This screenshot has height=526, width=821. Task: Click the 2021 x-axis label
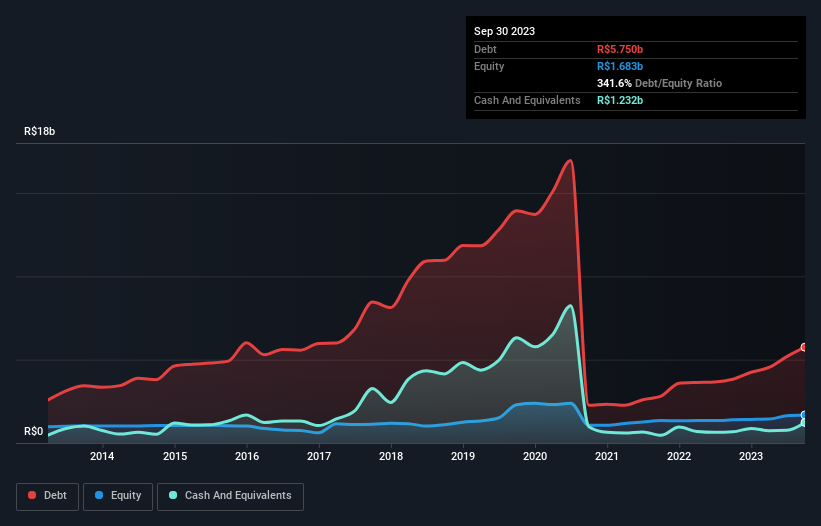[x=607, y=456]
